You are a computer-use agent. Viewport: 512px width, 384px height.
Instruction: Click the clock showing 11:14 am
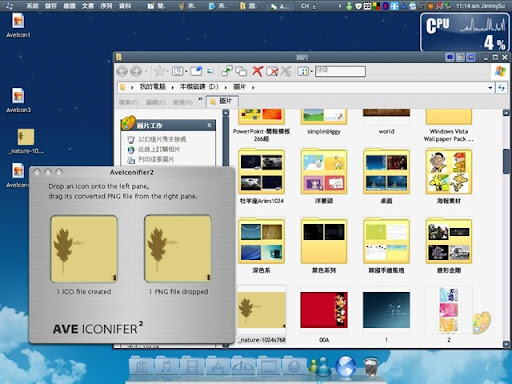point(468,6)
